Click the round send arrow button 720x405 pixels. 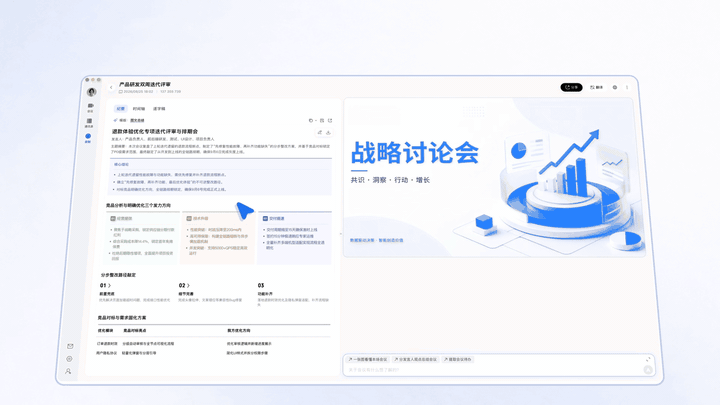(x=648, y=370)
